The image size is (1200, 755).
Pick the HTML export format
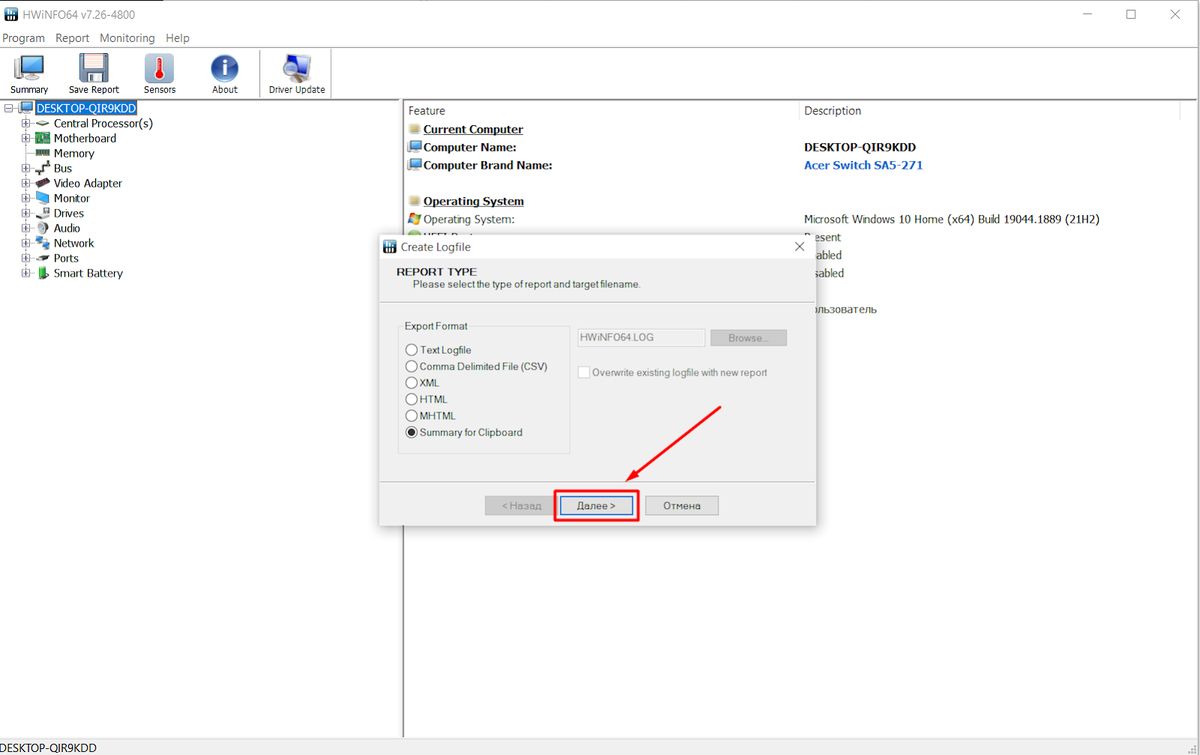coord(412,400)
